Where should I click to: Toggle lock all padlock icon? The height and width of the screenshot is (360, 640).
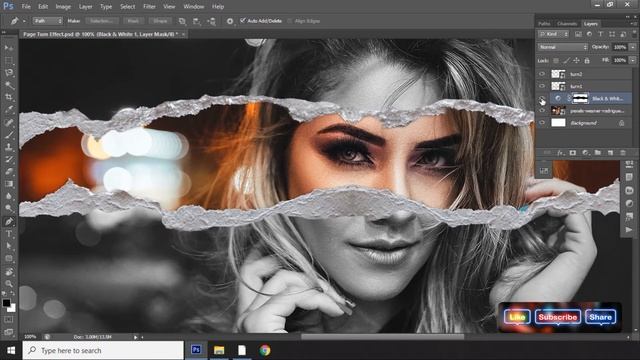point(587,60)
